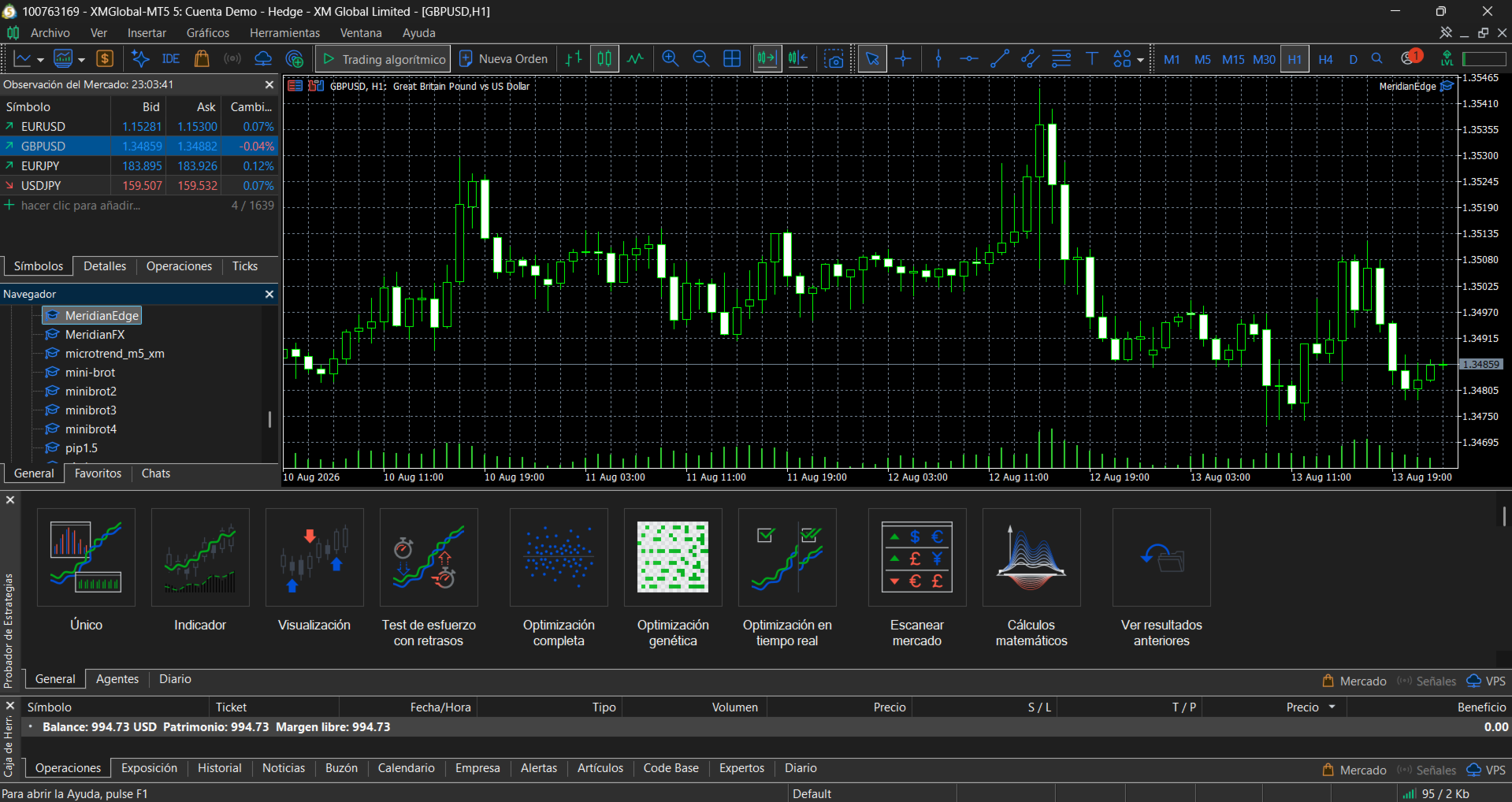The height and width of the screenshot is (802, 1512).
Task: Click 'hacer clic para añadir...' symbol field
Action: [x=80, y=206]
